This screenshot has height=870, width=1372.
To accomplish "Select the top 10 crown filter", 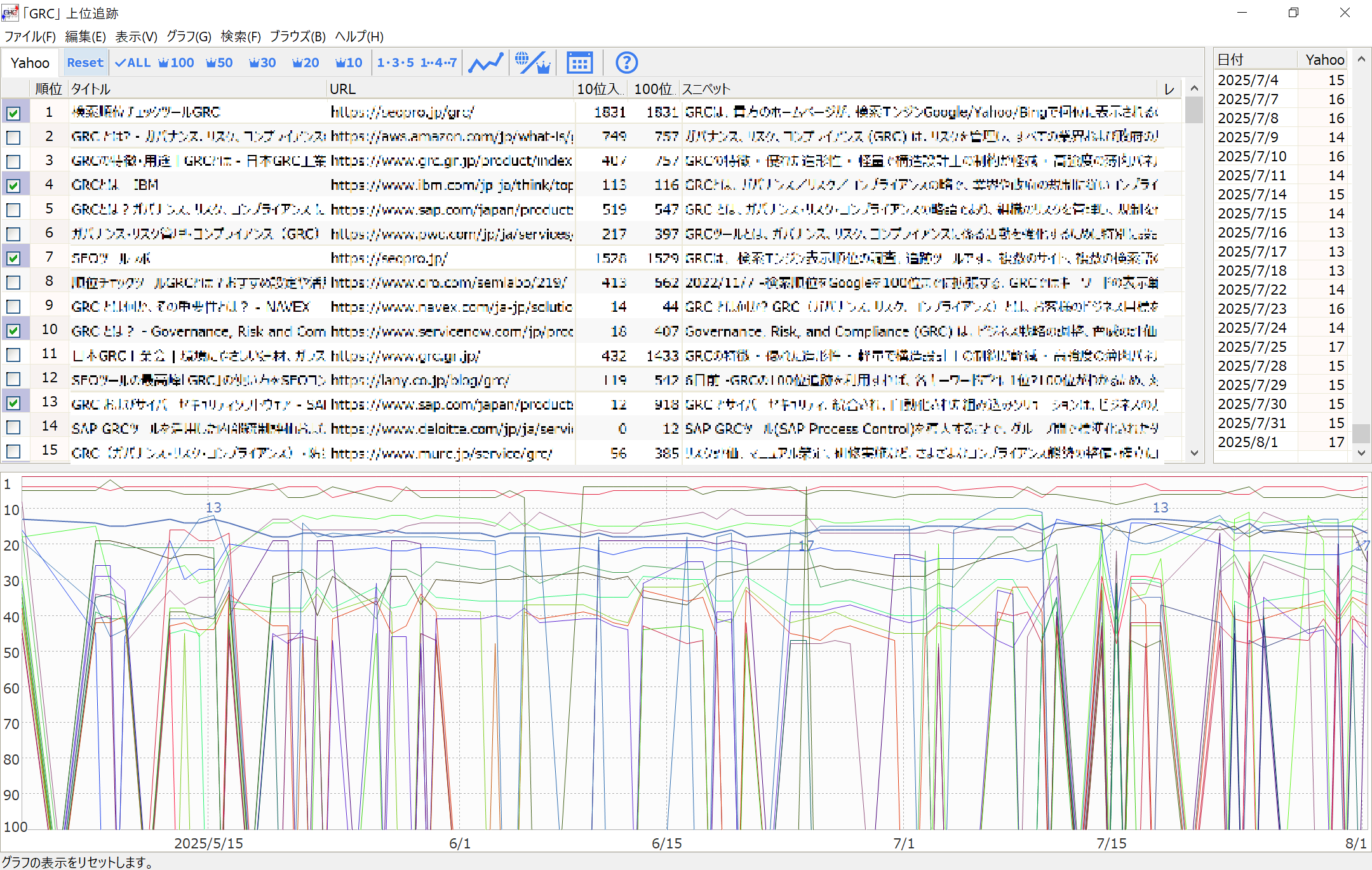I will 349,63.
